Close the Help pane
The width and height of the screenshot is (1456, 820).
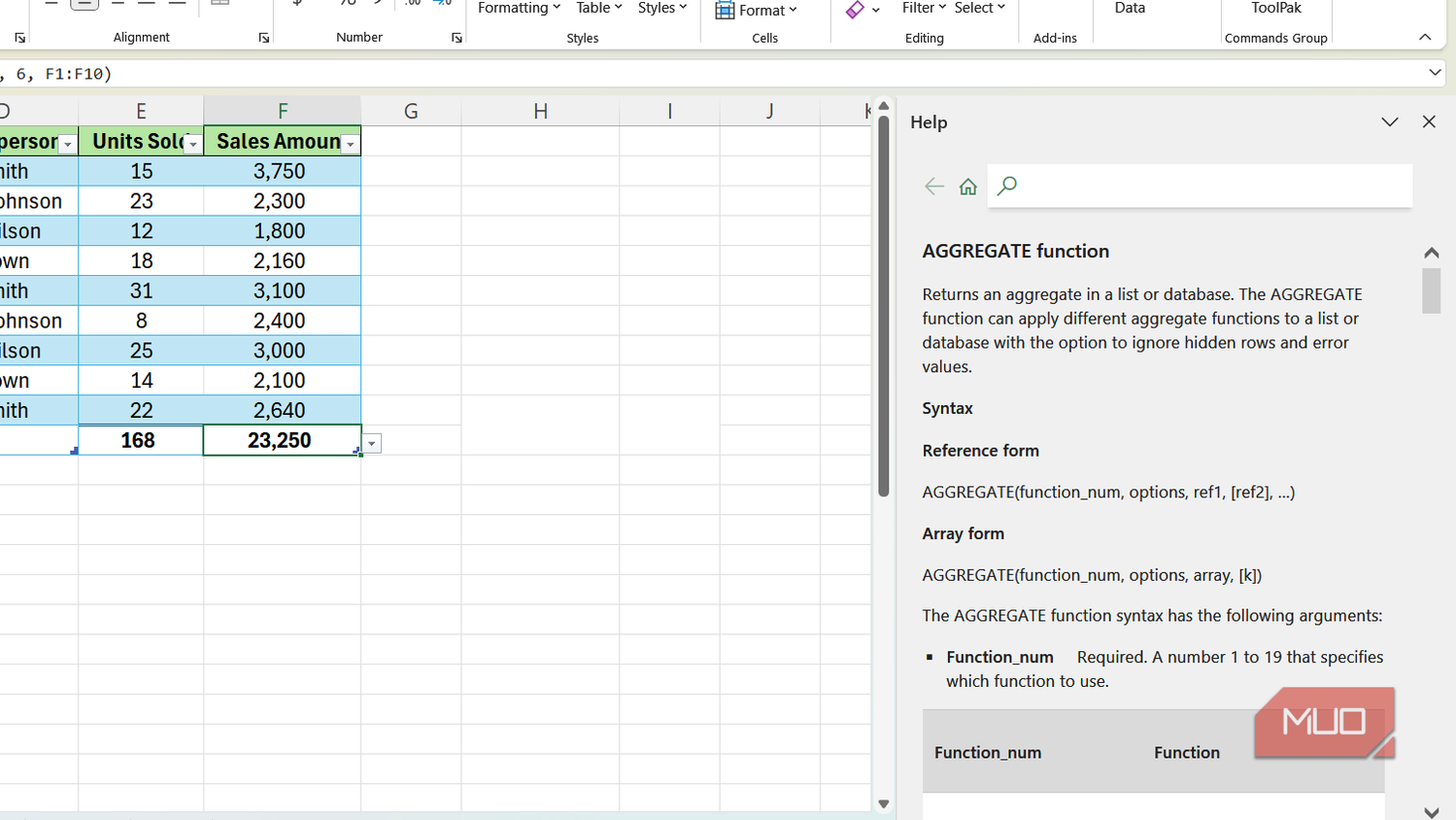[x=1429, y=121]
